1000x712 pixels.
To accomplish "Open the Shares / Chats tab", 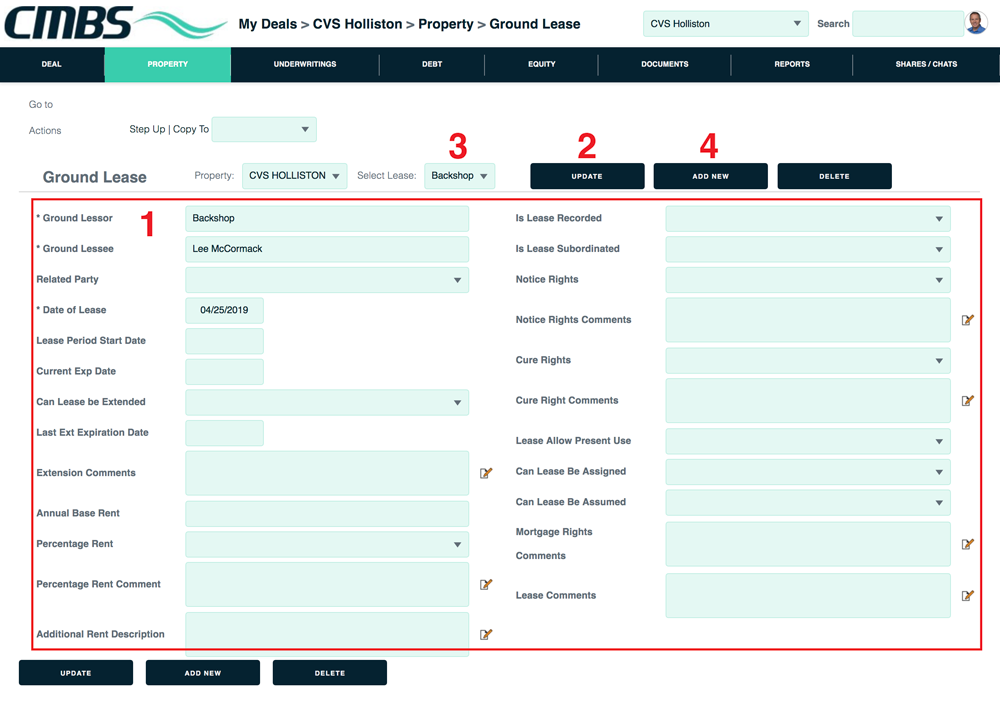I will [x=926, y=64].
